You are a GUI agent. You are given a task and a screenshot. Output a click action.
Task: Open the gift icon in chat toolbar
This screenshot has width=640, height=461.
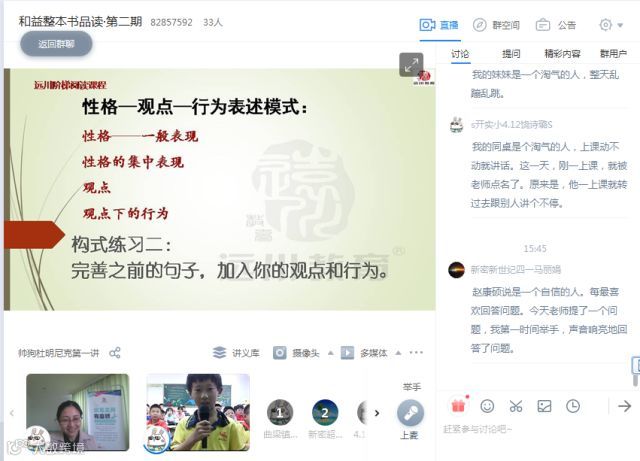(458, 405)
